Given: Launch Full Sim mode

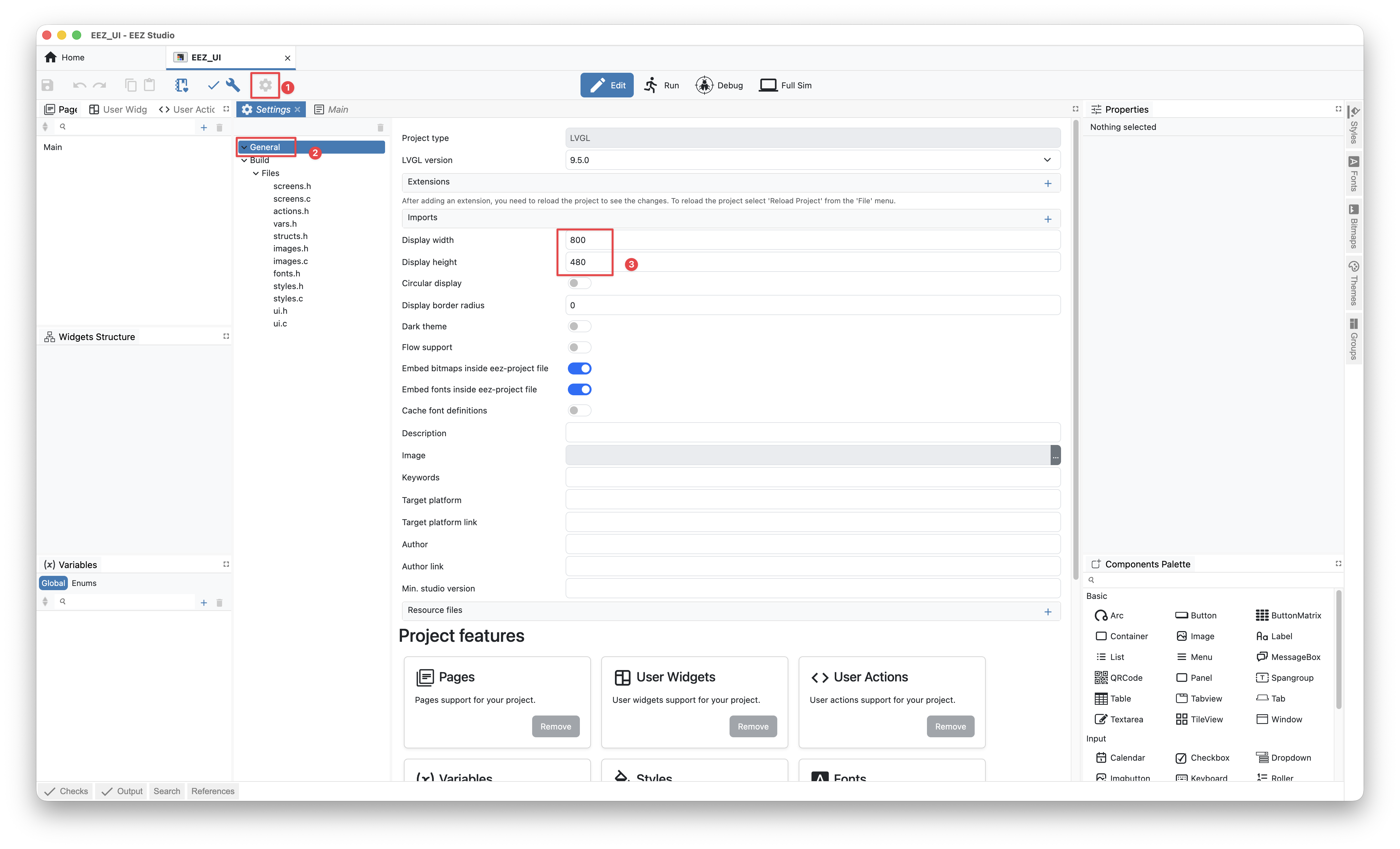Looking at the screenshot, I should (x=786, y=85).
